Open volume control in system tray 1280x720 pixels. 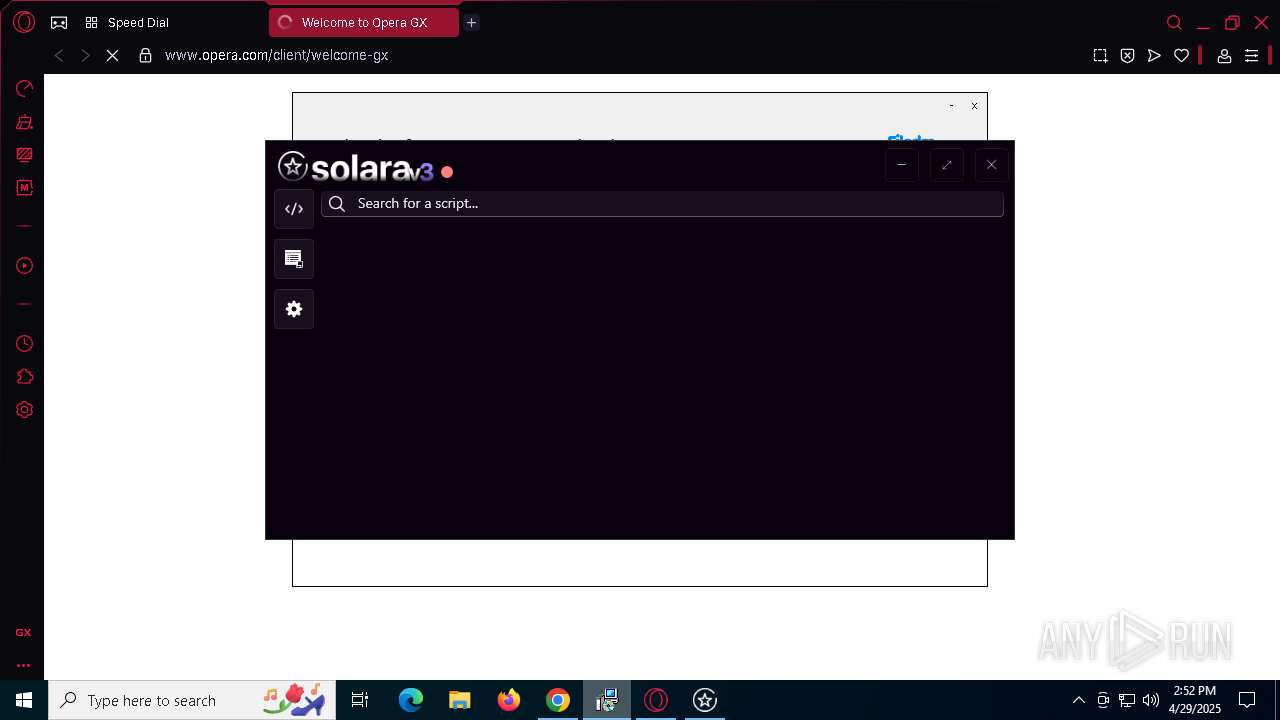(x=1151, y=700)
